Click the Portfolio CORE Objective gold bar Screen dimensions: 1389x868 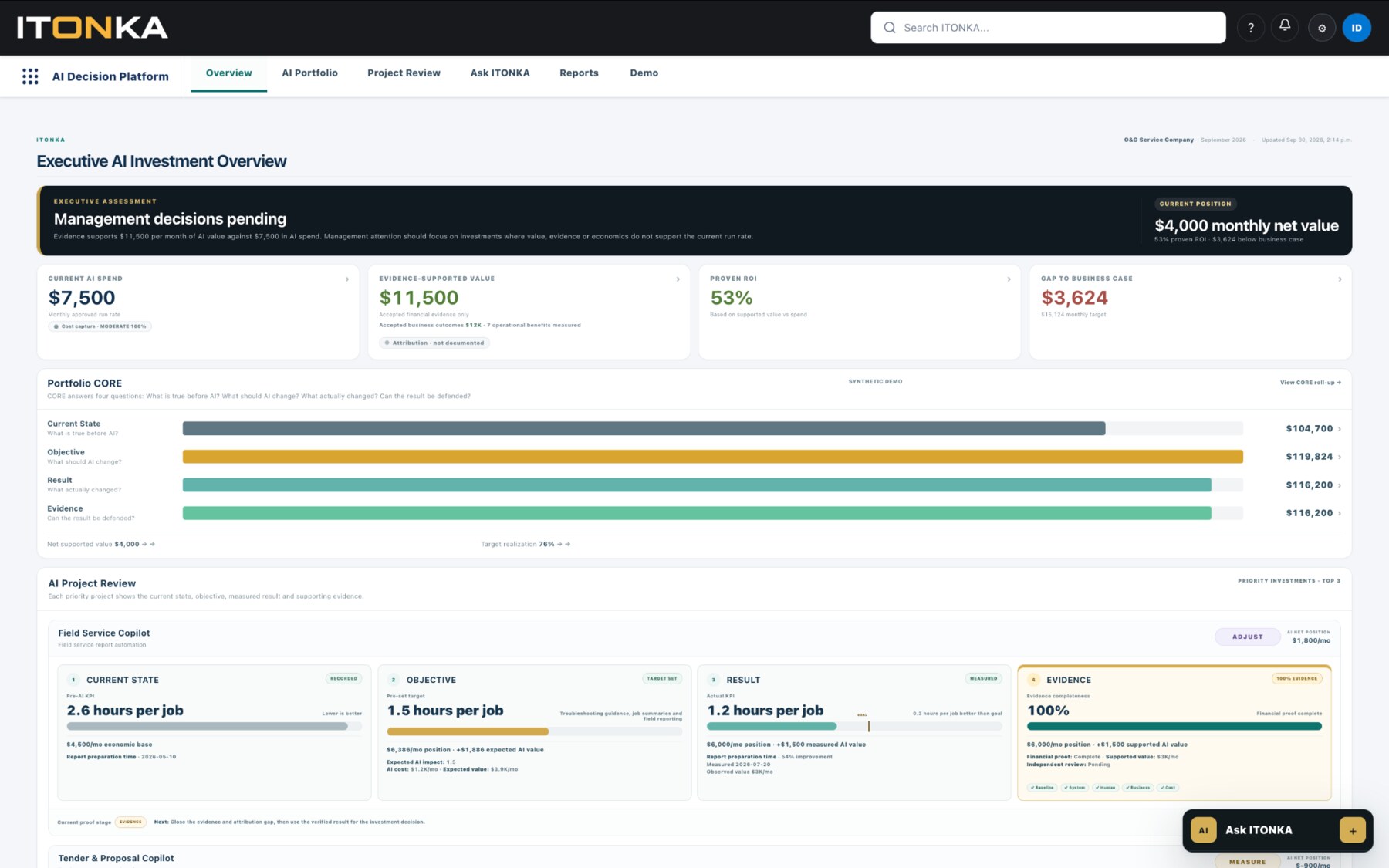tap(712, 457)
